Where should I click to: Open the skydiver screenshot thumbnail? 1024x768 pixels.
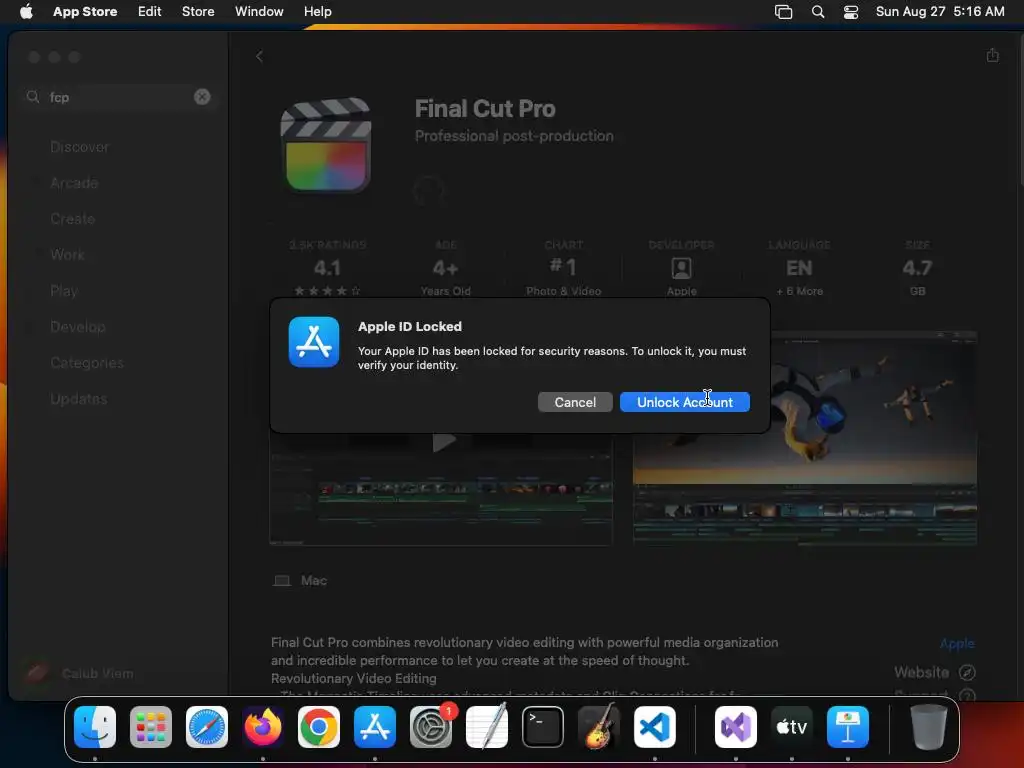805,438
